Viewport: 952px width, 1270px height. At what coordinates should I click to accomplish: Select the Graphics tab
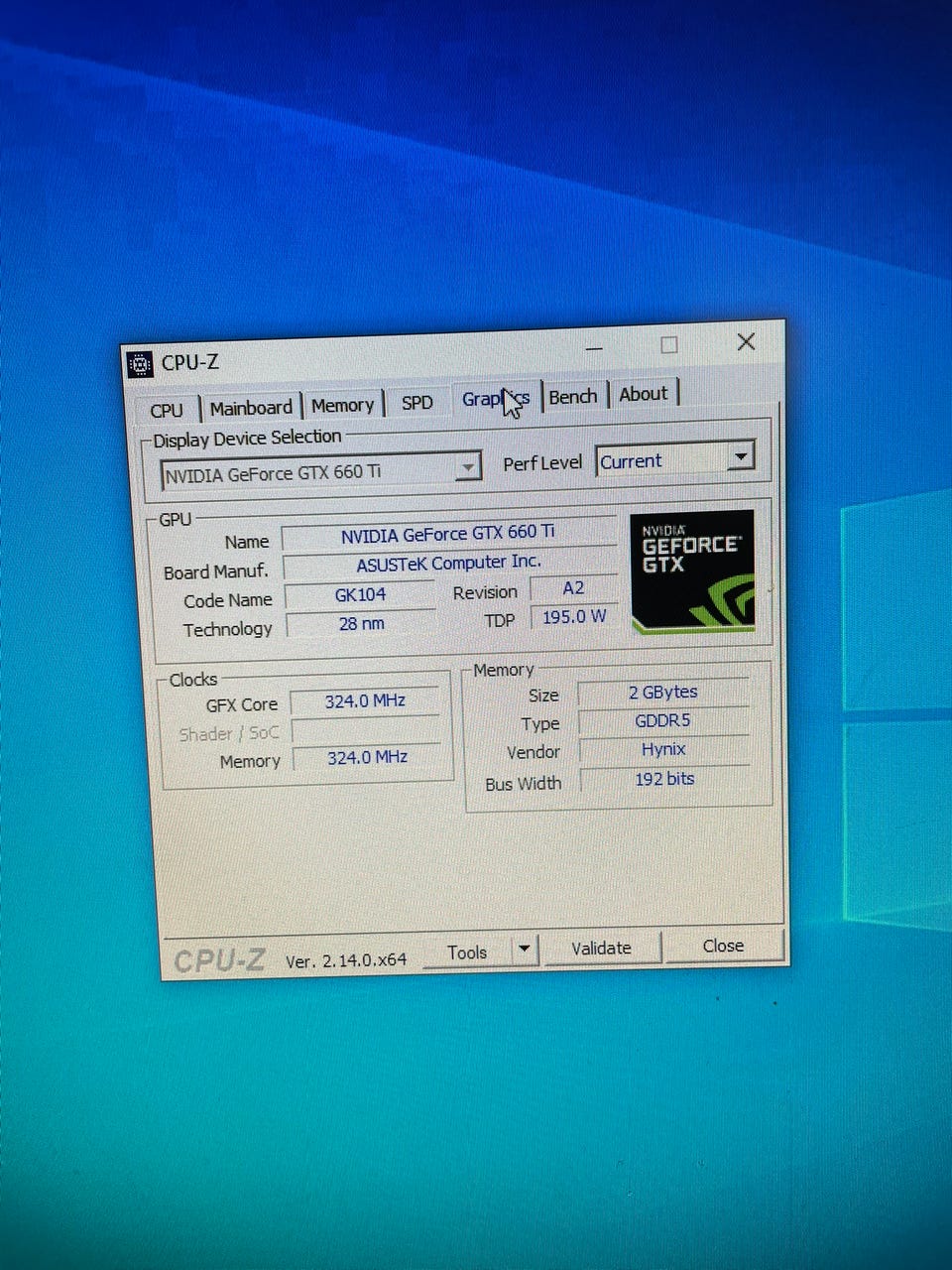496,398
